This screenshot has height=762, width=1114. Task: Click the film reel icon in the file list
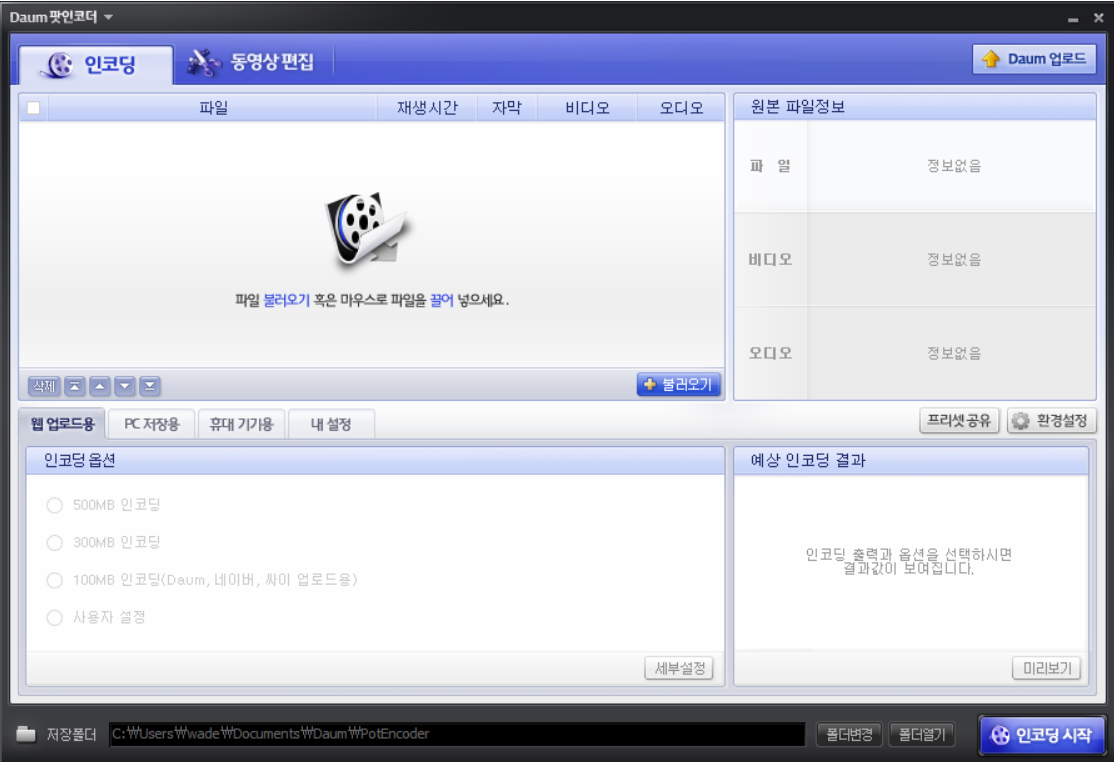point(367,230)
